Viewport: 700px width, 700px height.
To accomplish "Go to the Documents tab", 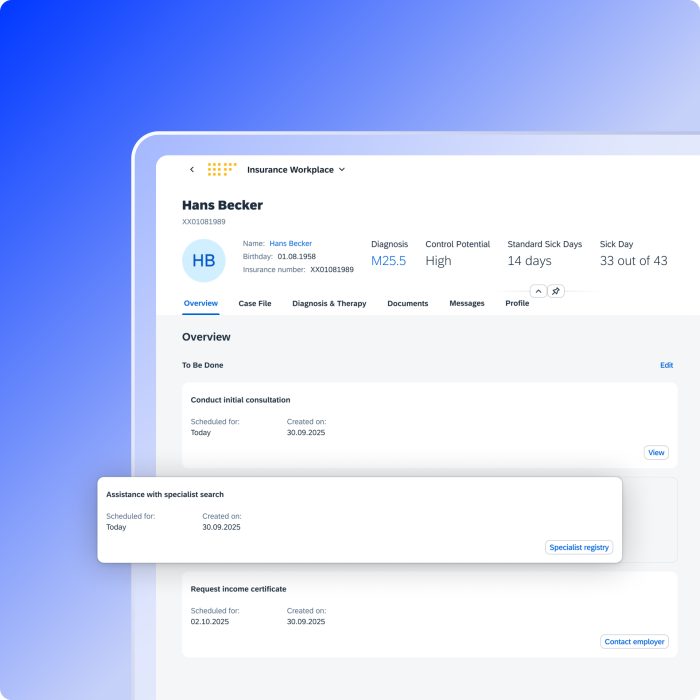I will pyautogui.click(x=408, y=303).
